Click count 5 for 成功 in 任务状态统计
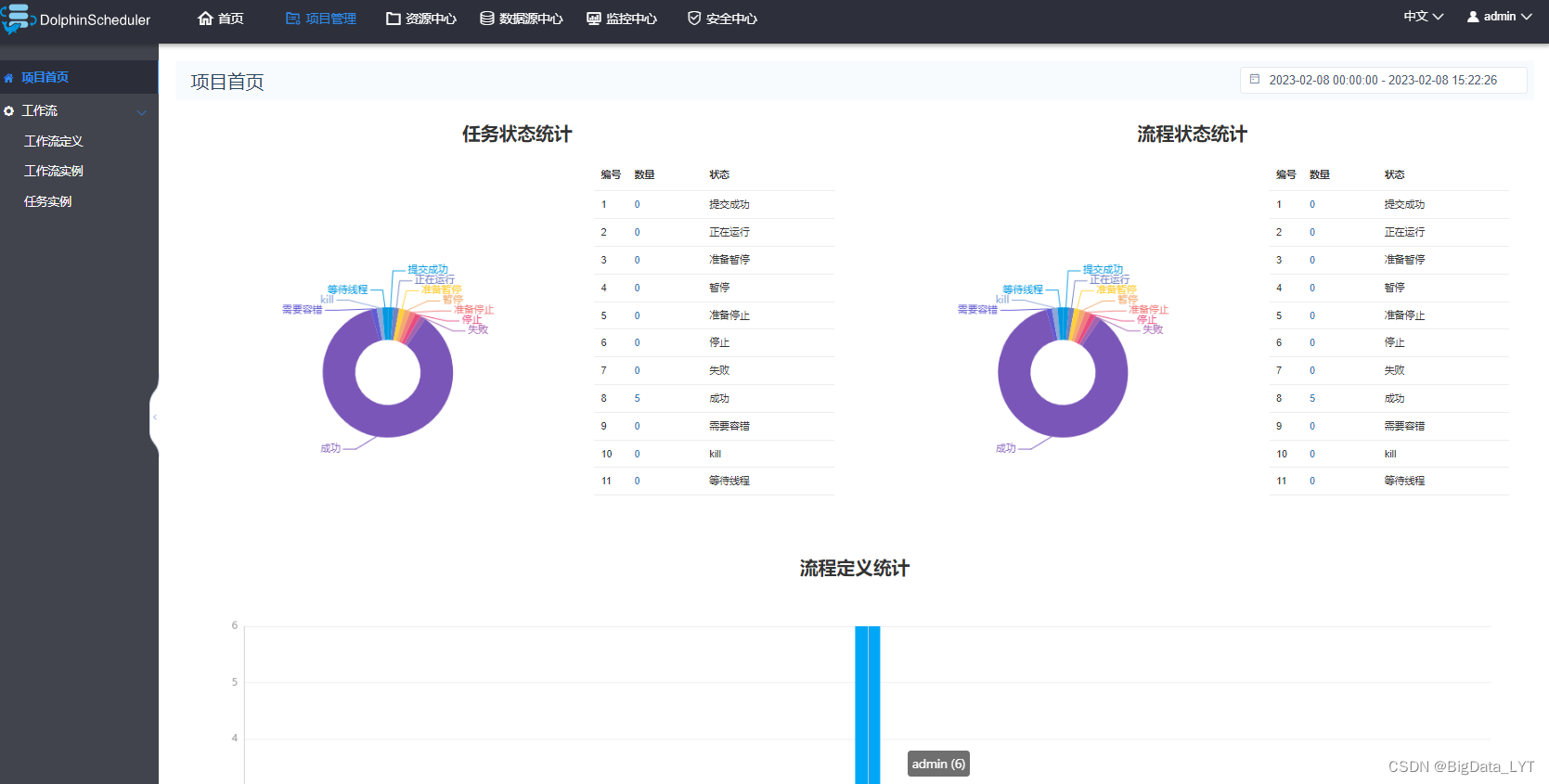 (x=638, y=398)
